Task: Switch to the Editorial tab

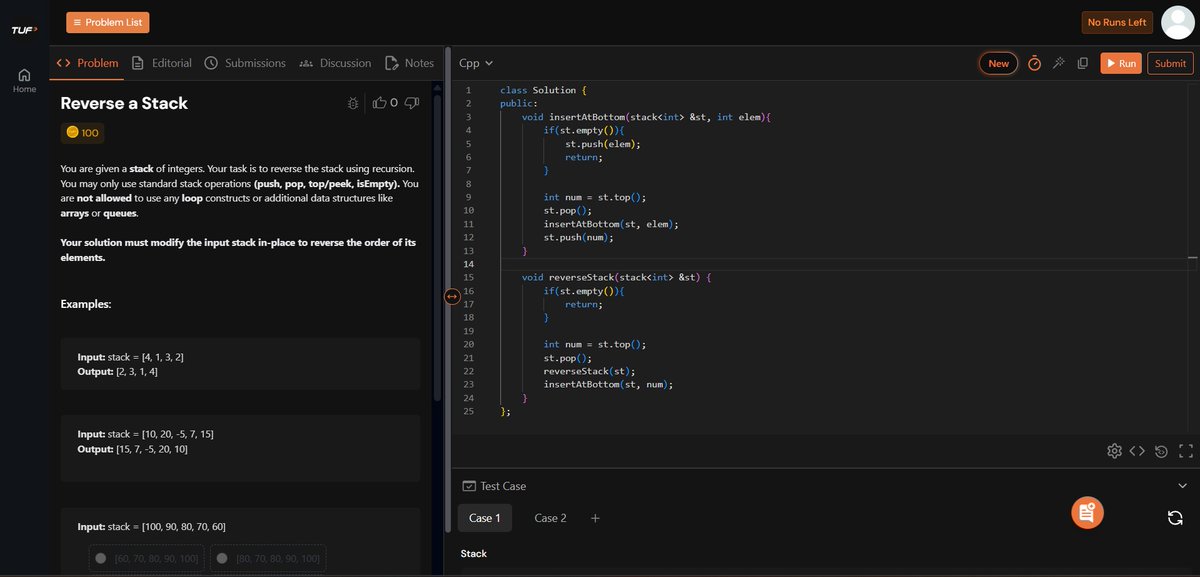Action: (164, 62)
